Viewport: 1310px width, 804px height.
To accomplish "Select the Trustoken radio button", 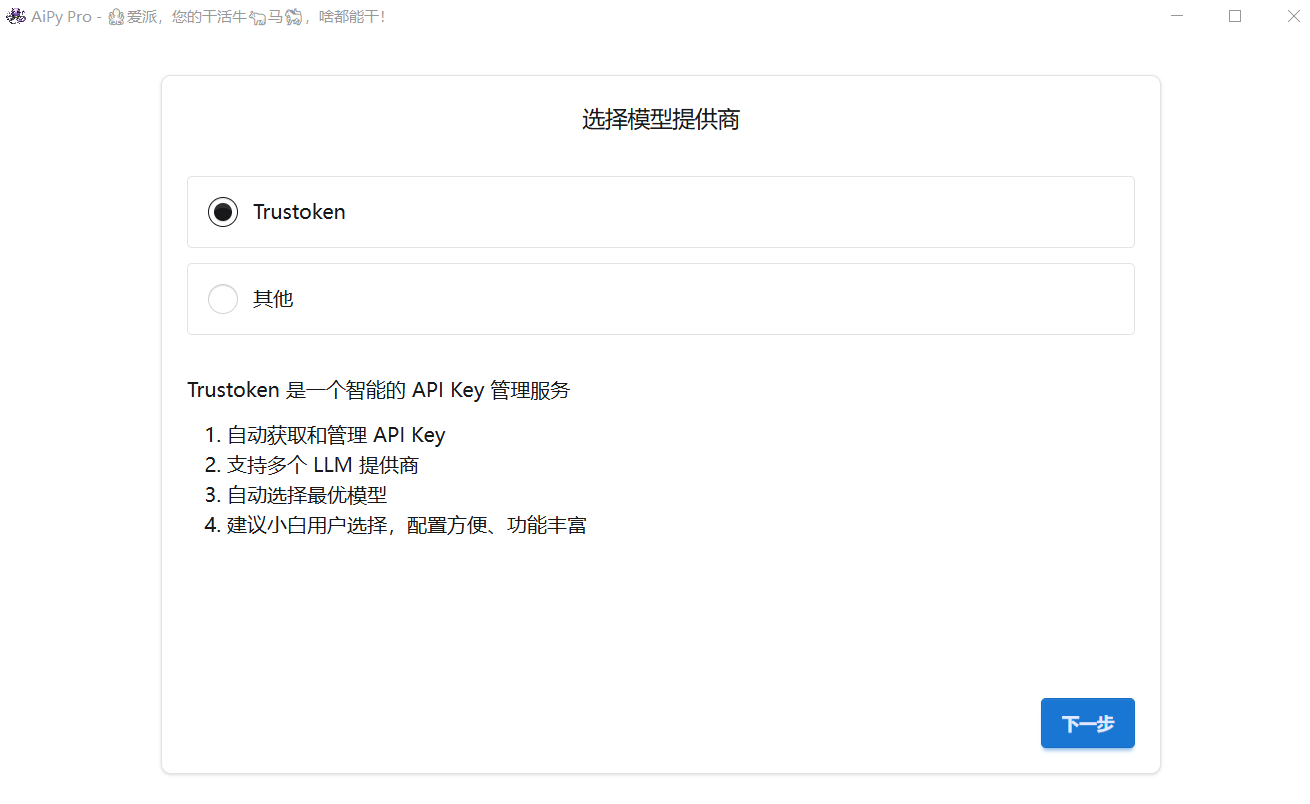I will coord(223,212).
